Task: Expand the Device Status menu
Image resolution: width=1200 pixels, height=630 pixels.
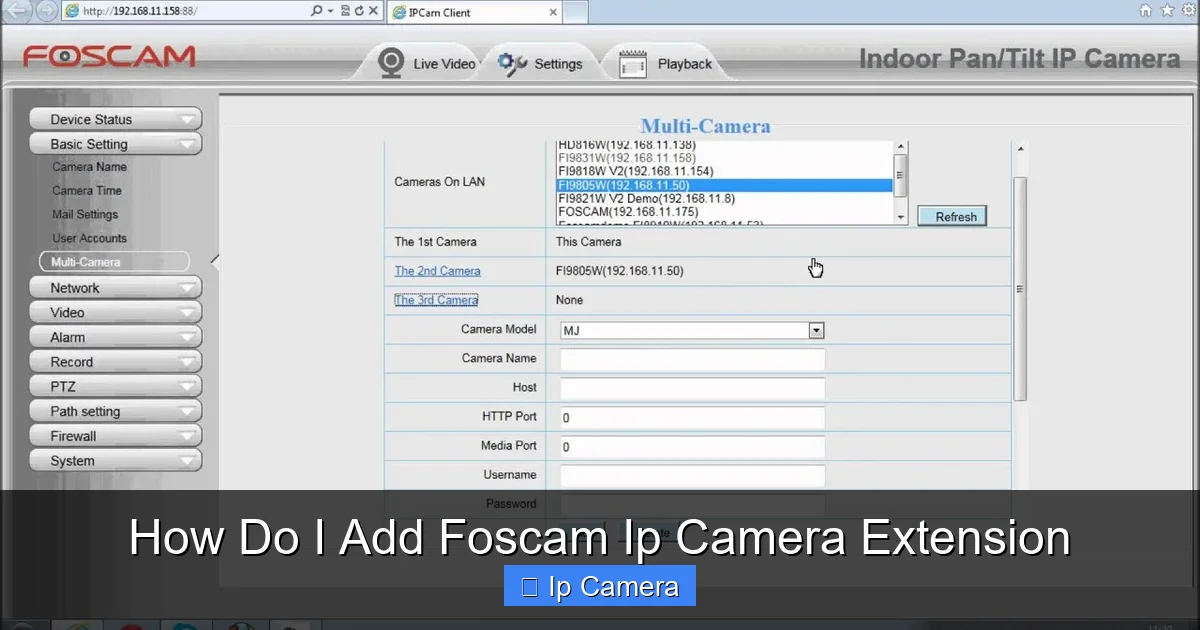Action: 115,119
